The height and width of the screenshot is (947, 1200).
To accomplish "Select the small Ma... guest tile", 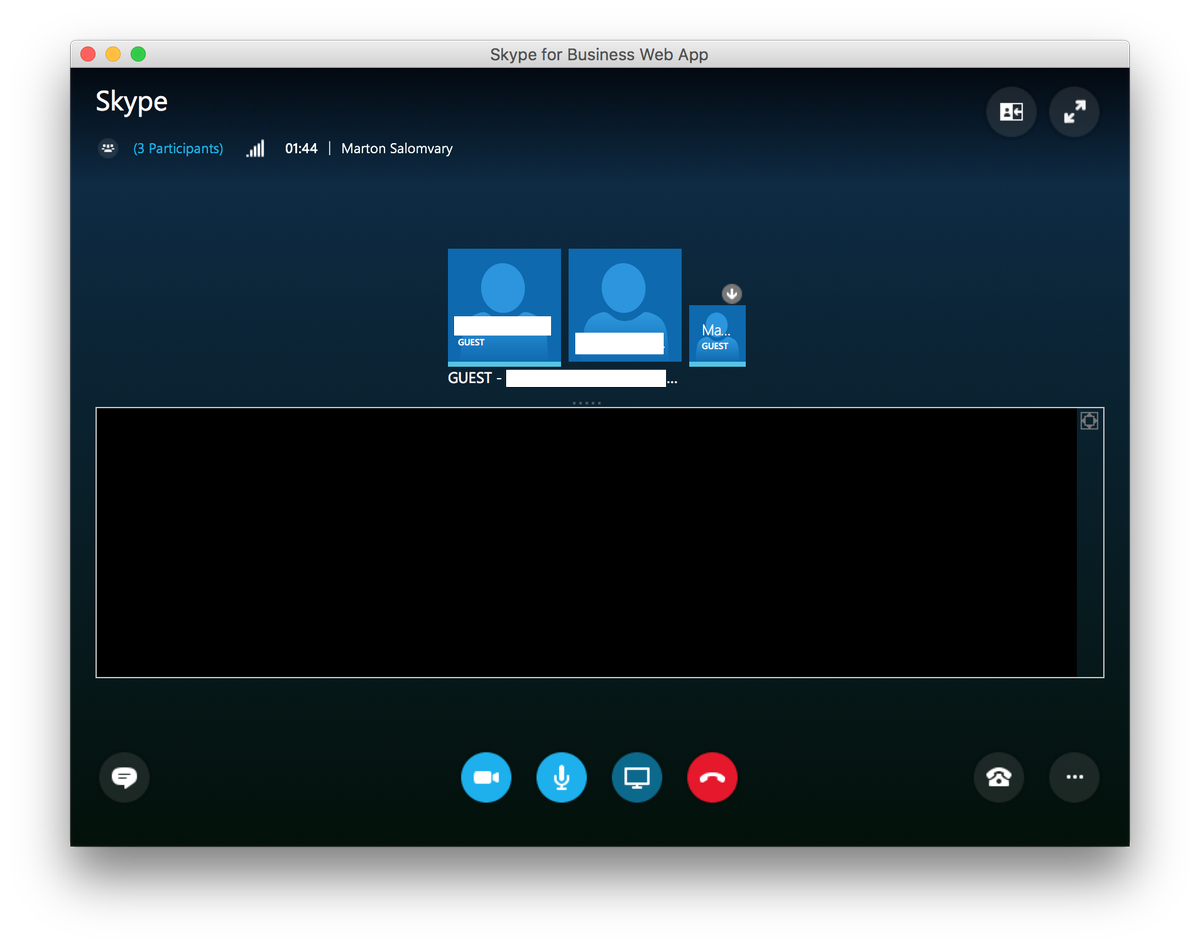I will point(717,336).
